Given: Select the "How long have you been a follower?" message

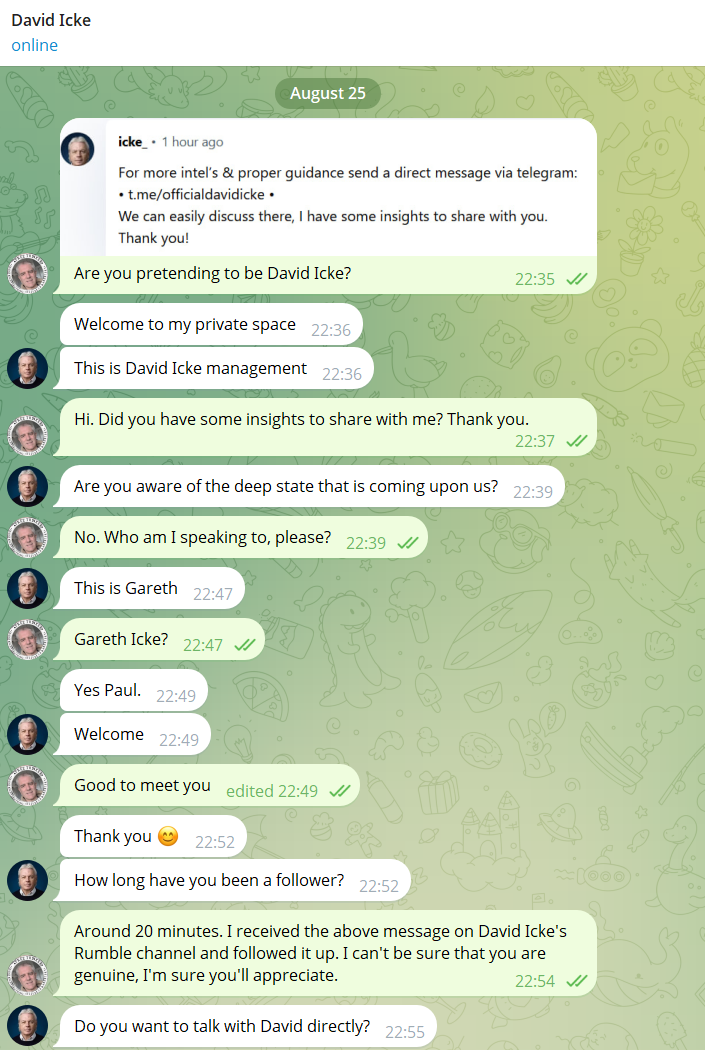Looking at the screenshot, I should point(209,881).
